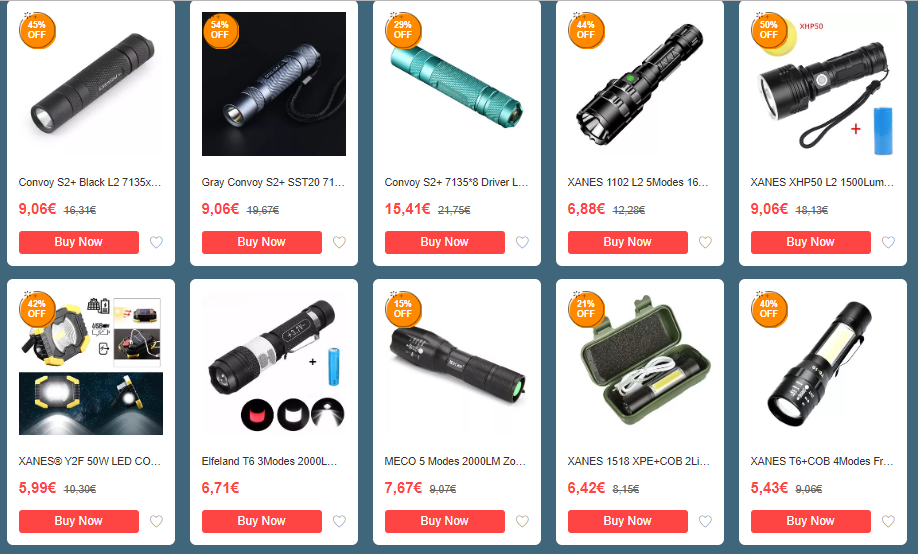Favorite the Elfeland T6 3Modes flashlight
The width and height of the screenshot is (918, 554).
(340, 521)
